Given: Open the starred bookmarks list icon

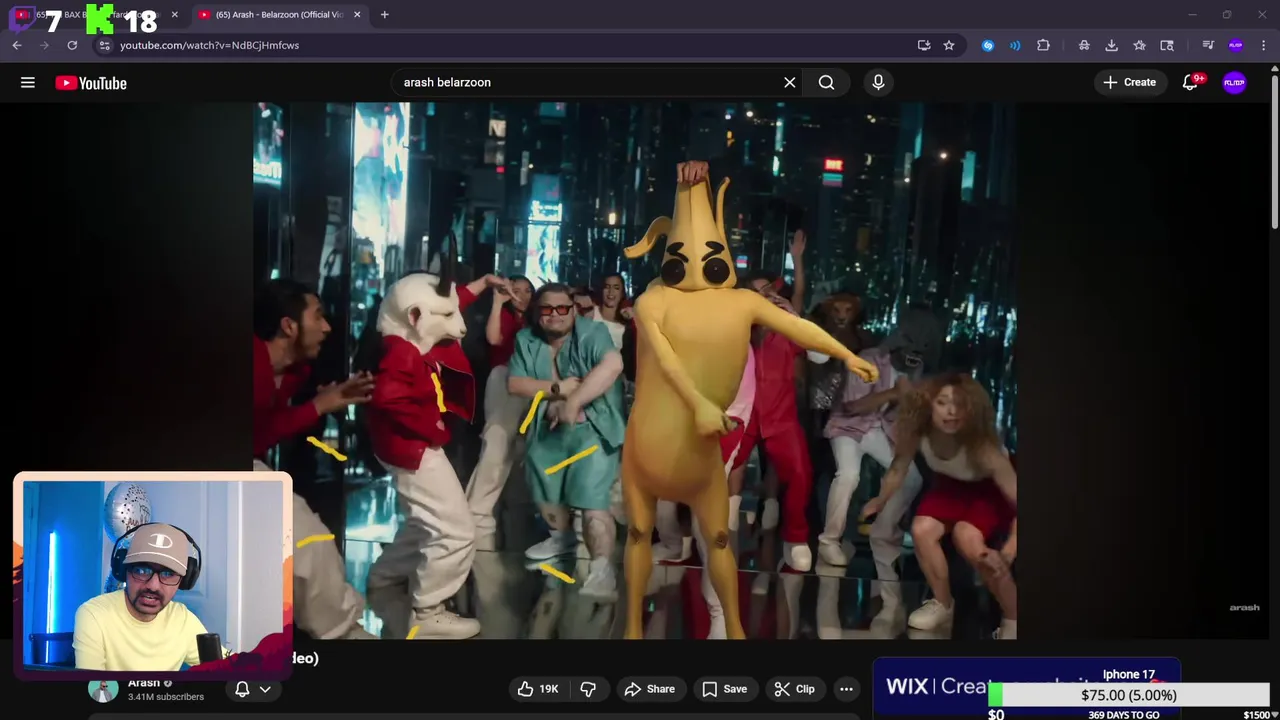Looking at the screenshot, I should tap(1139, 45).
